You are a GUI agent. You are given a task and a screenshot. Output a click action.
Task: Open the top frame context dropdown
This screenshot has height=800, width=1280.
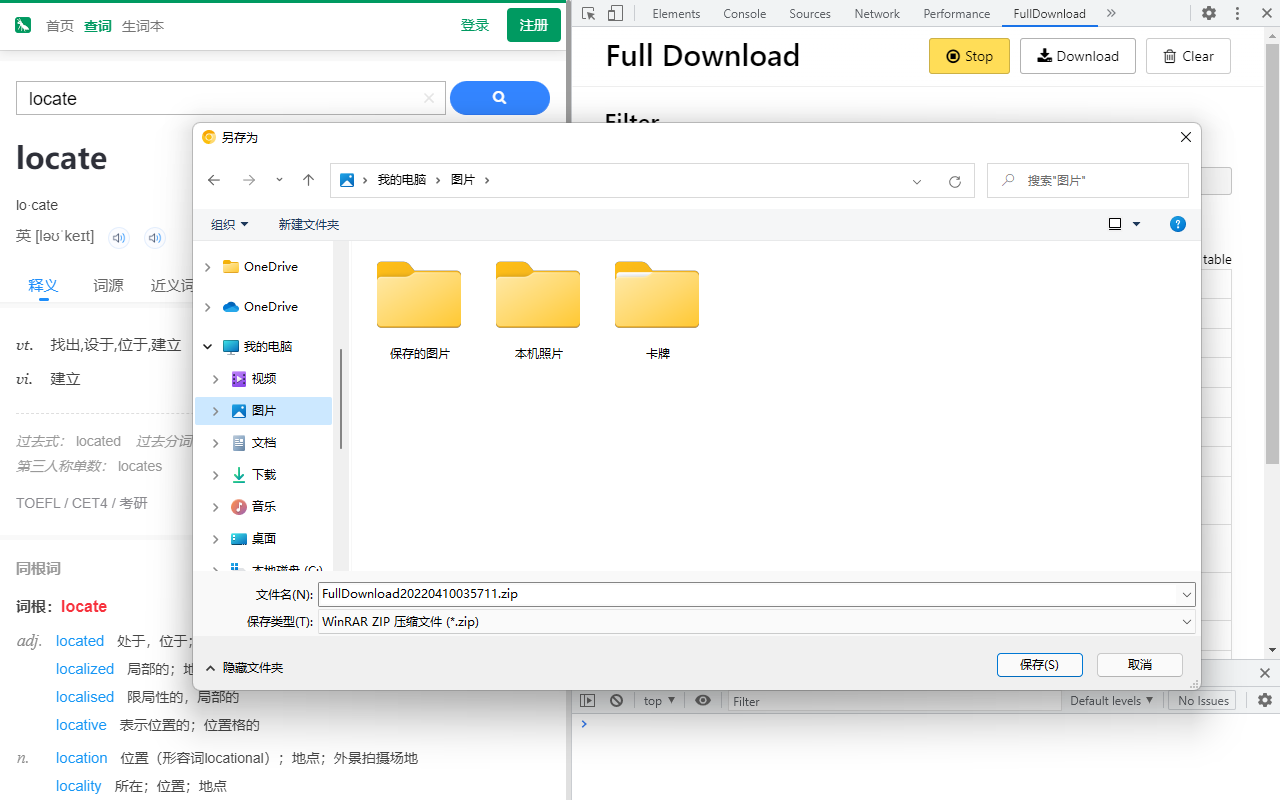(x=658, y=700)
